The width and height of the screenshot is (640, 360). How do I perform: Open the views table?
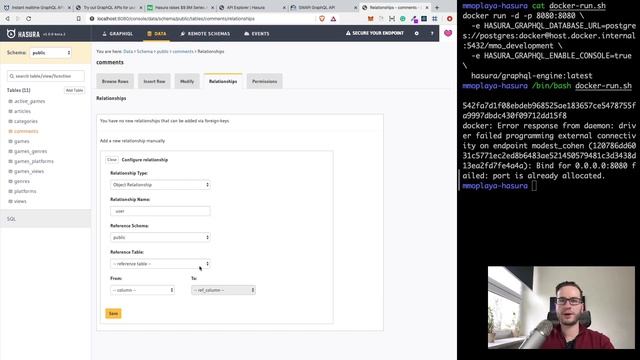pyautogui.click(x=20, y=201)
